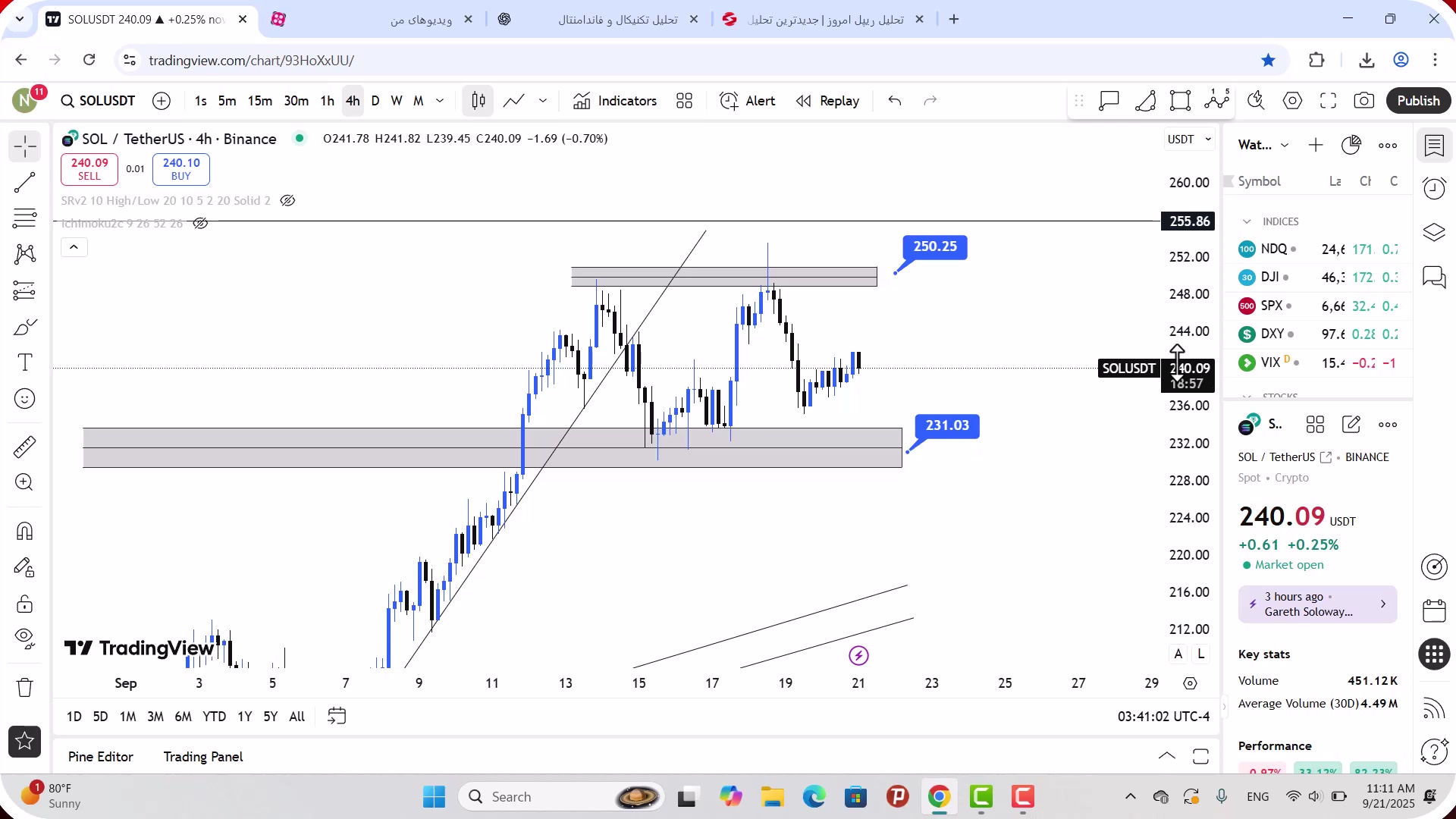Open the Gareth Soloway news item
This screenshot has width=1456, height=819.
1318,605
